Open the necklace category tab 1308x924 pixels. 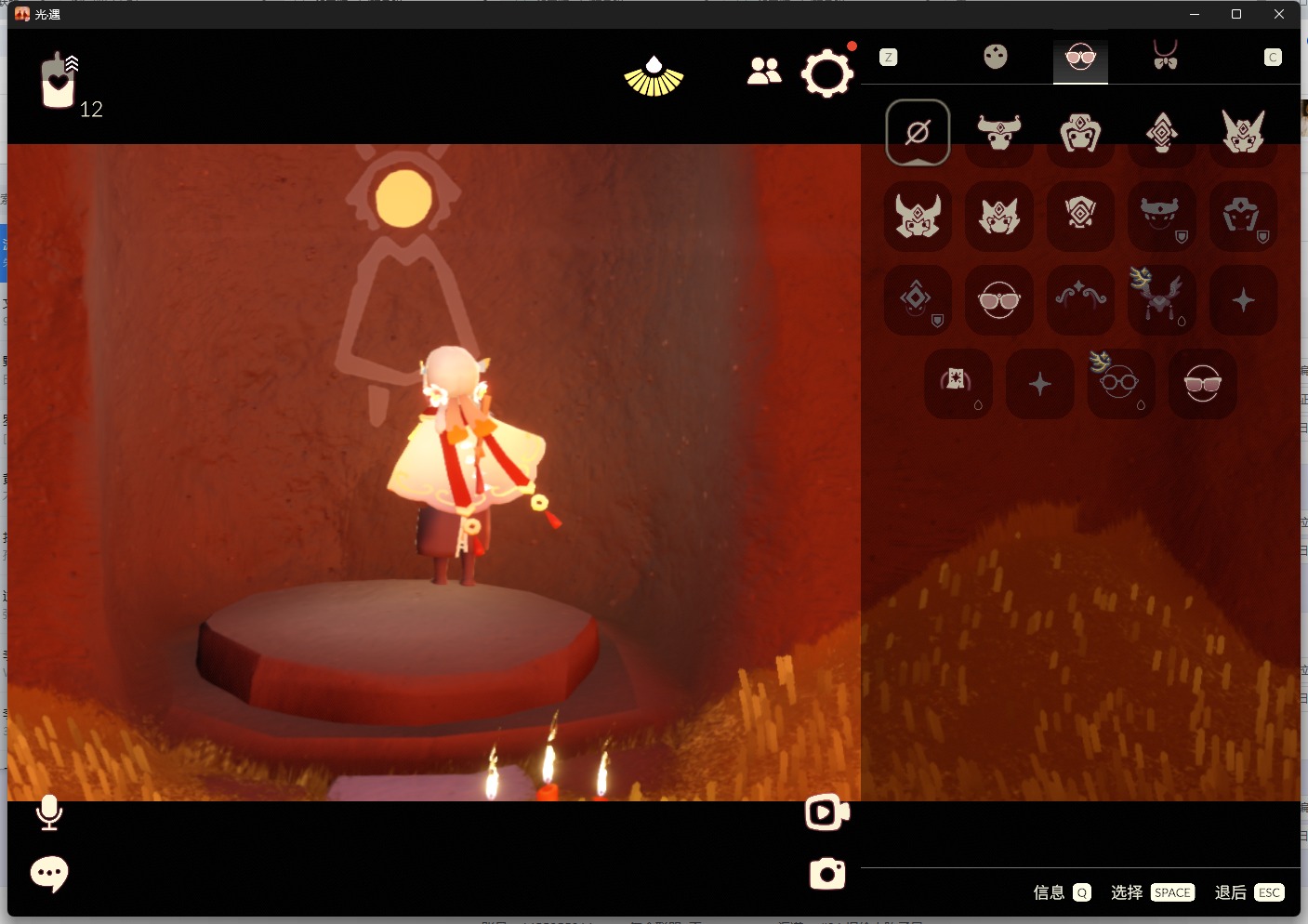[x=1165, y=55]
